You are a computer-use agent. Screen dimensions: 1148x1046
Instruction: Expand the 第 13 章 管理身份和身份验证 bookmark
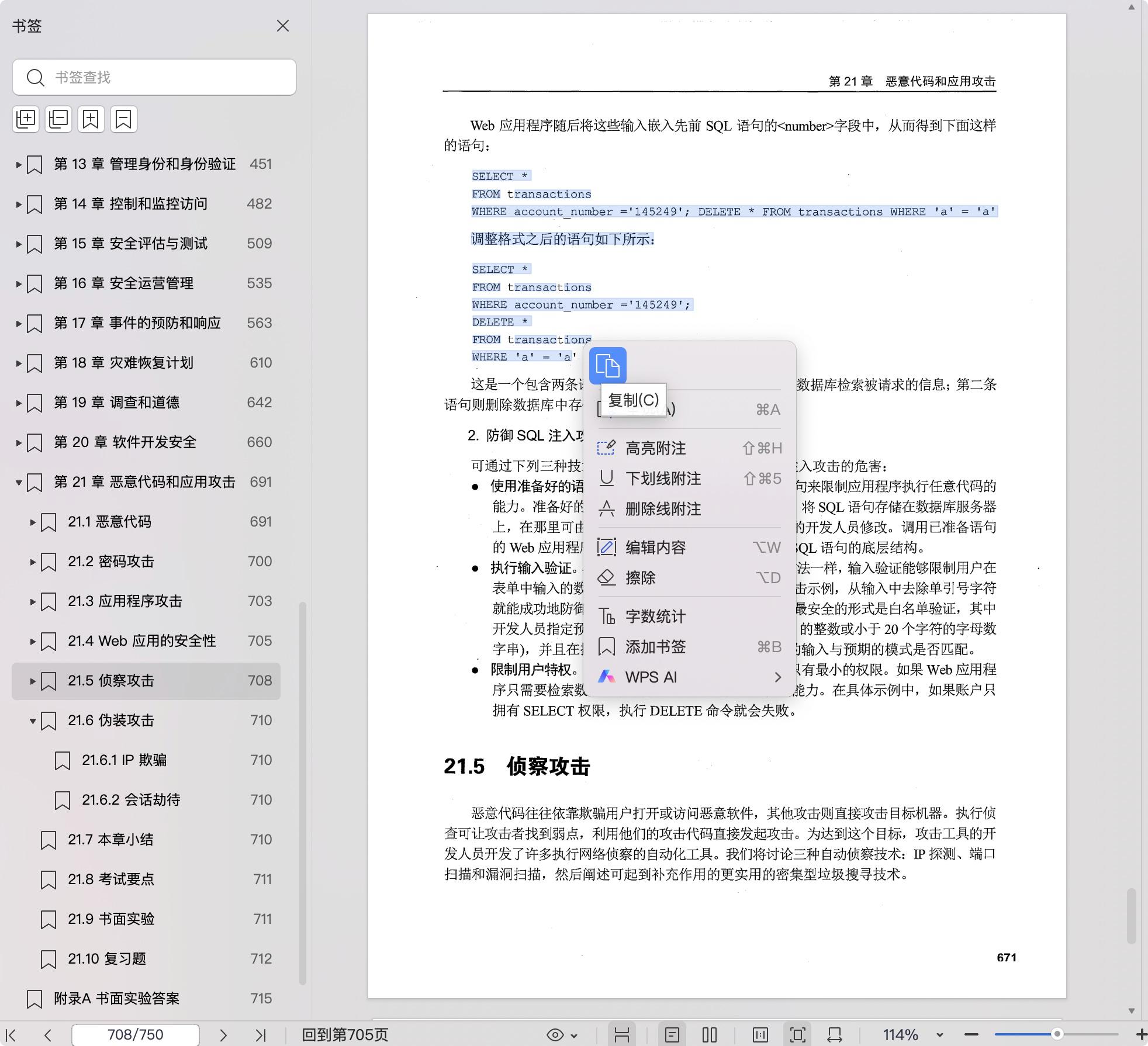coord(19,165)
